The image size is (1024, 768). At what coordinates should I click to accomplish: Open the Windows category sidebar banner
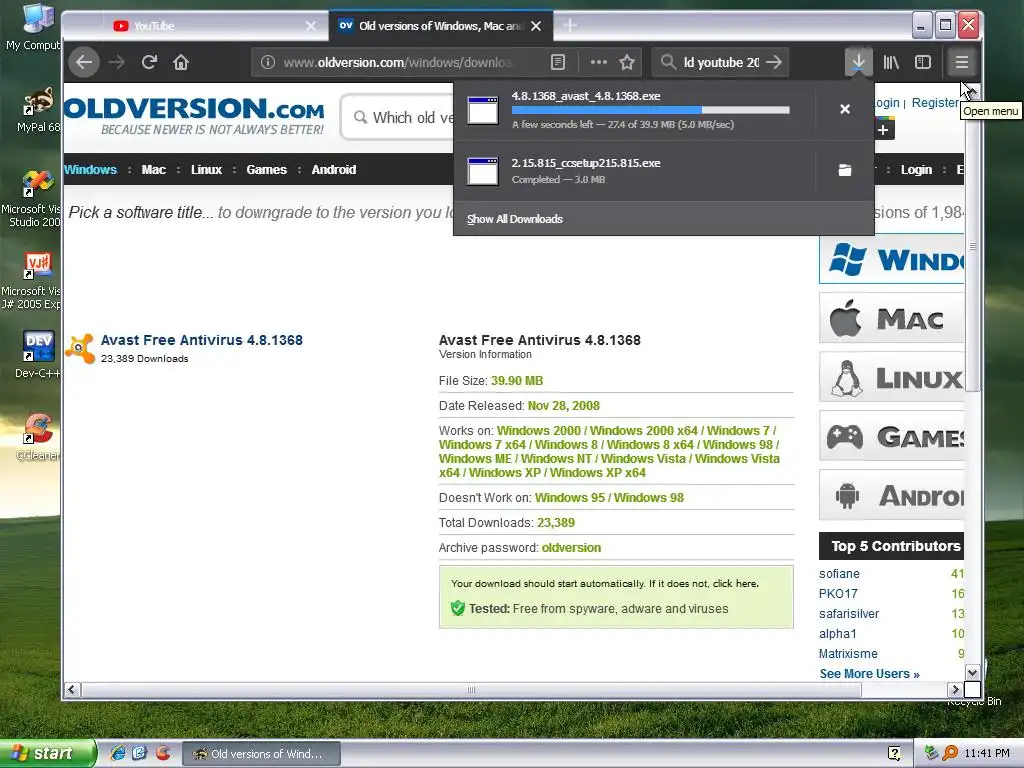coord(891,259)
